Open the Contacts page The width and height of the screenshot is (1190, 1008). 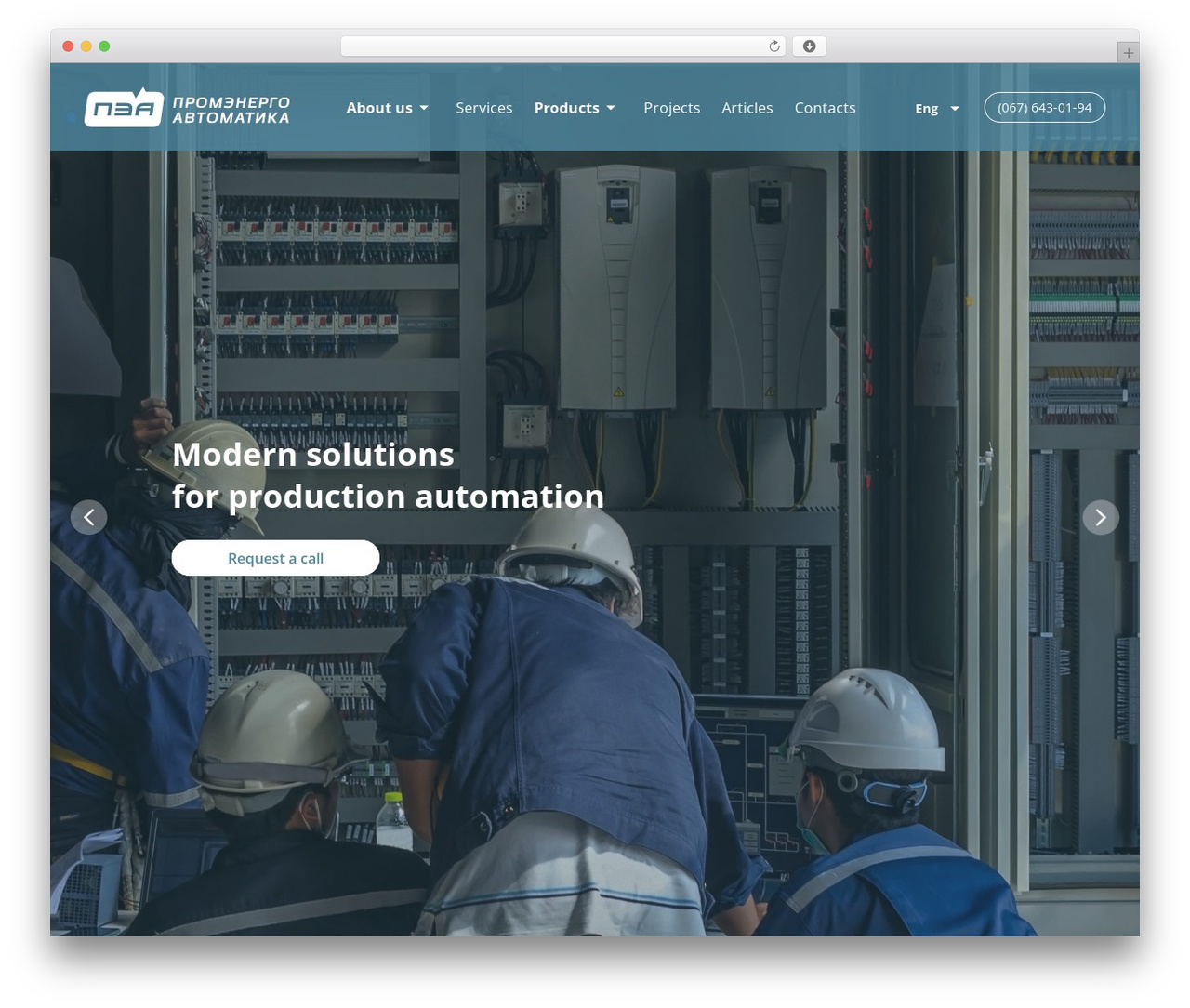click(825, 108)
